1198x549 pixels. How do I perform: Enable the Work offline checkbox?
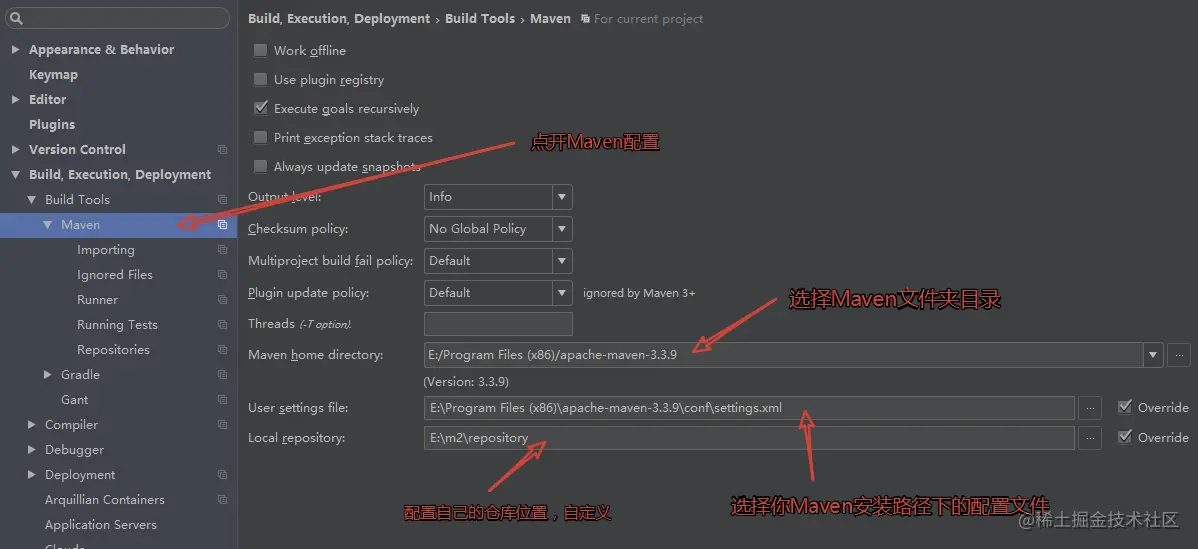(261, 50)
